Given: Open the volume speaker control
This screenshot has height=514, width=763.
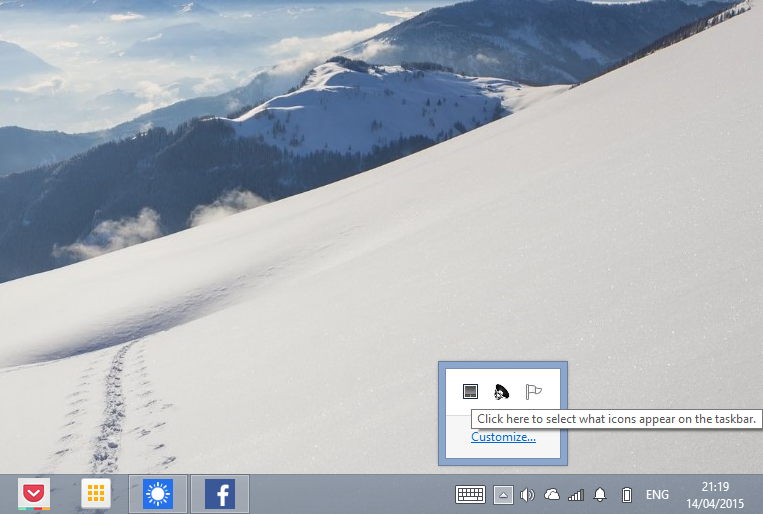Looking at the screenshot, I should (527, 496).
